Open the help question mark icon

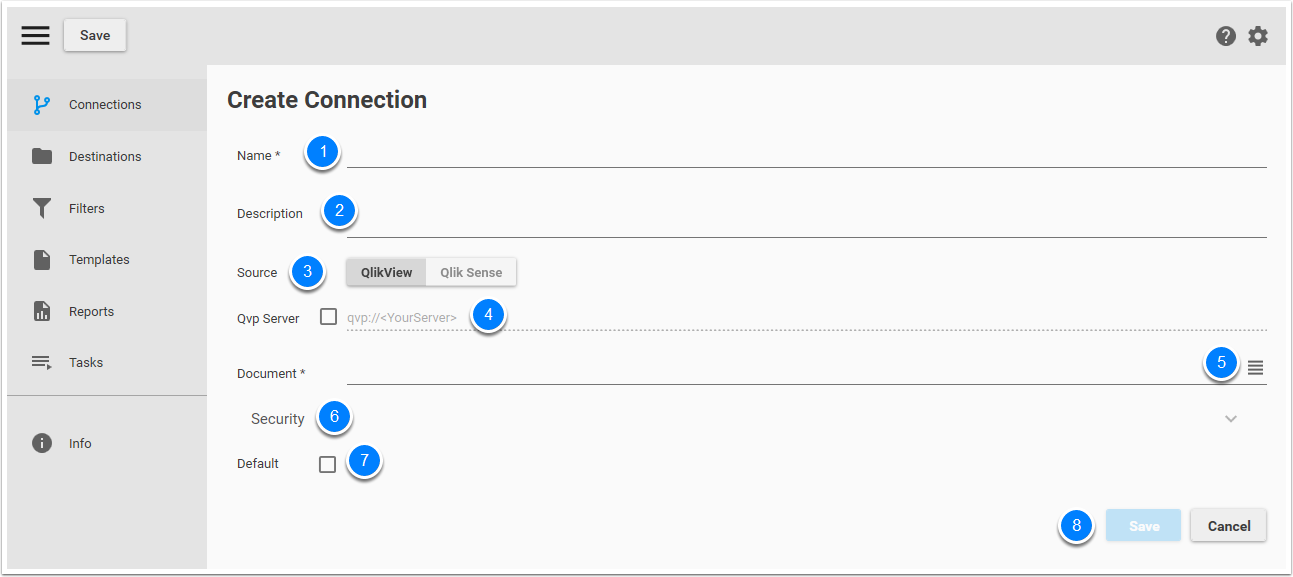pyautogui.click(x=1225, y=35)
